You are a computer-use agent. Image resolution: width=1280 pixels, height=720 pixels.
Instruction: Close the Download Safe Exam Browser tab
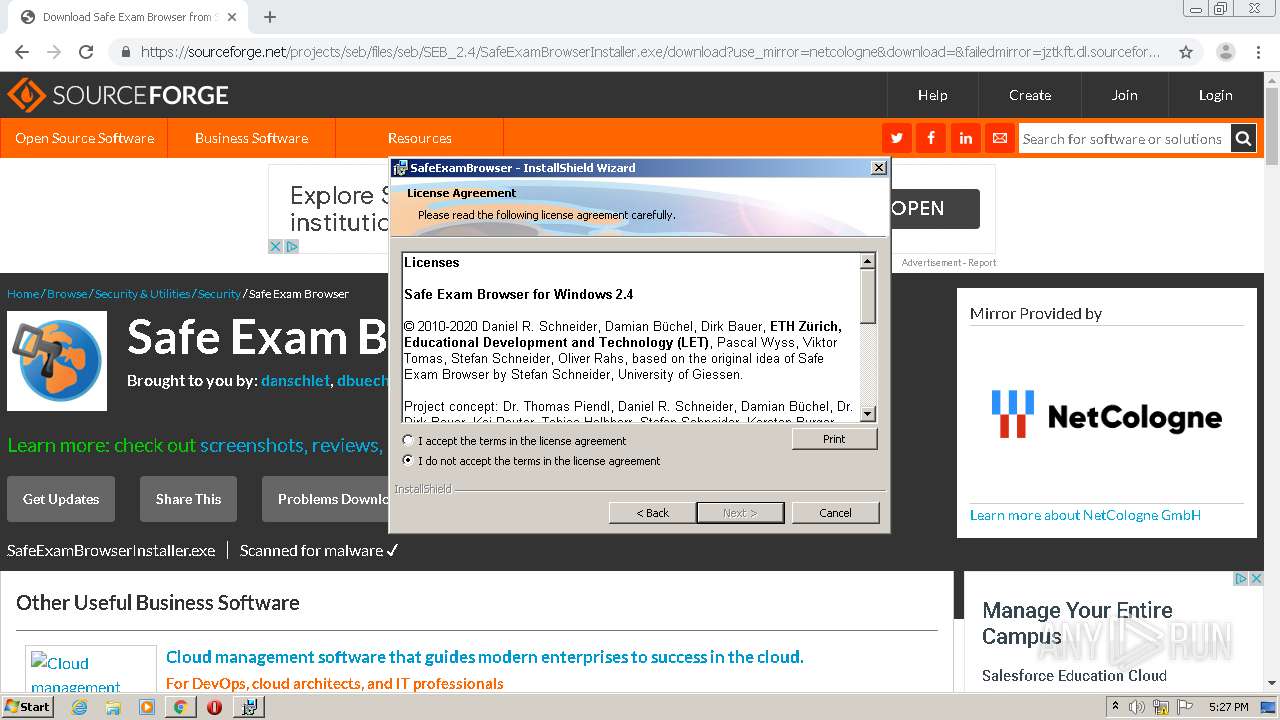point(232,17)
